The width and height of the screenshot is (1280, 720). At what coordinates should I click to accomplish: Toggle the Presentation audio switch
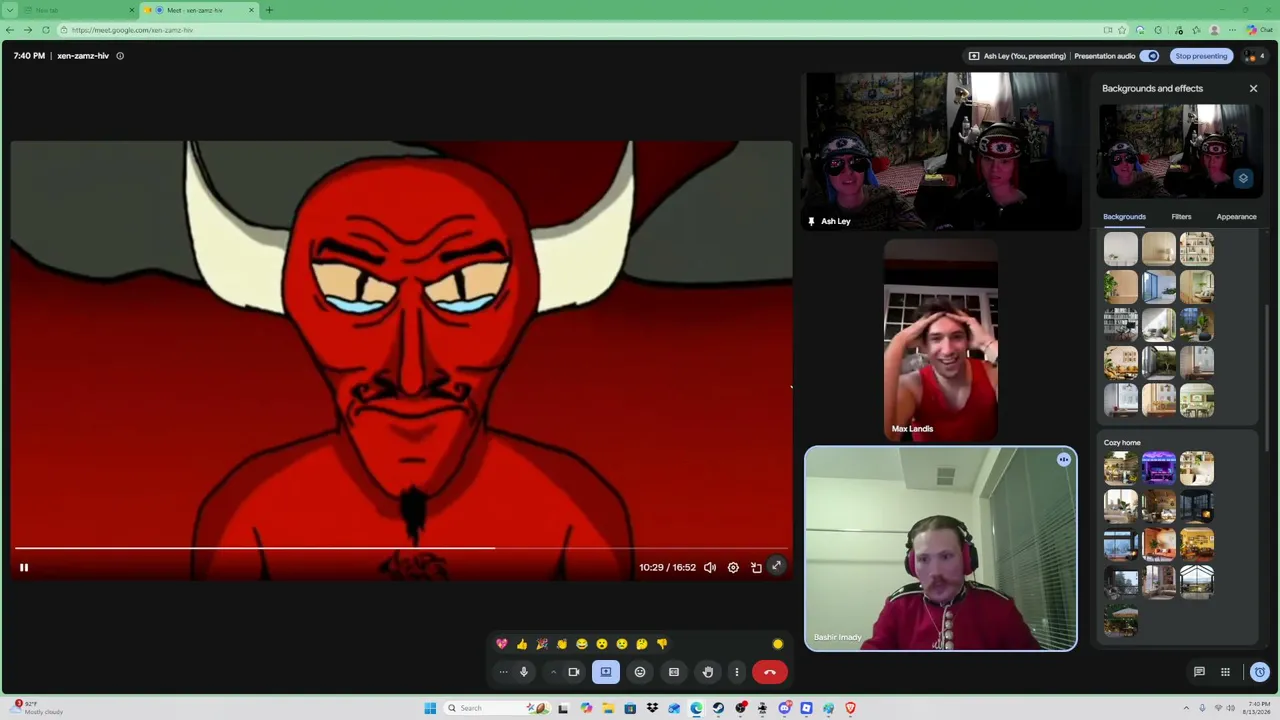(1150, 56)
